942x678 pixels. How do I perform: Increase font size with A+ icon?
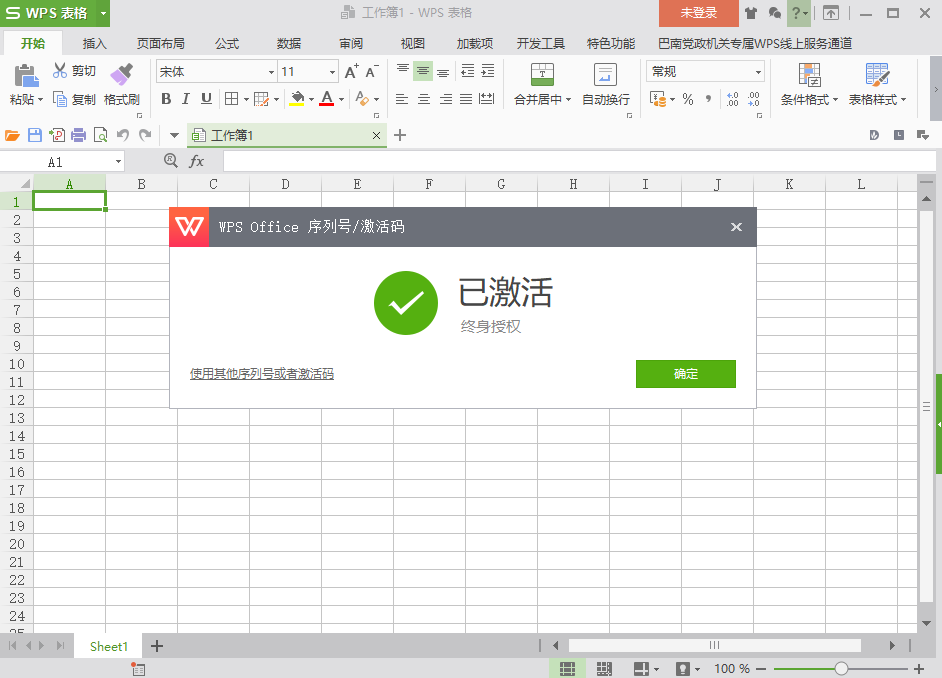[x=352, y=71]
